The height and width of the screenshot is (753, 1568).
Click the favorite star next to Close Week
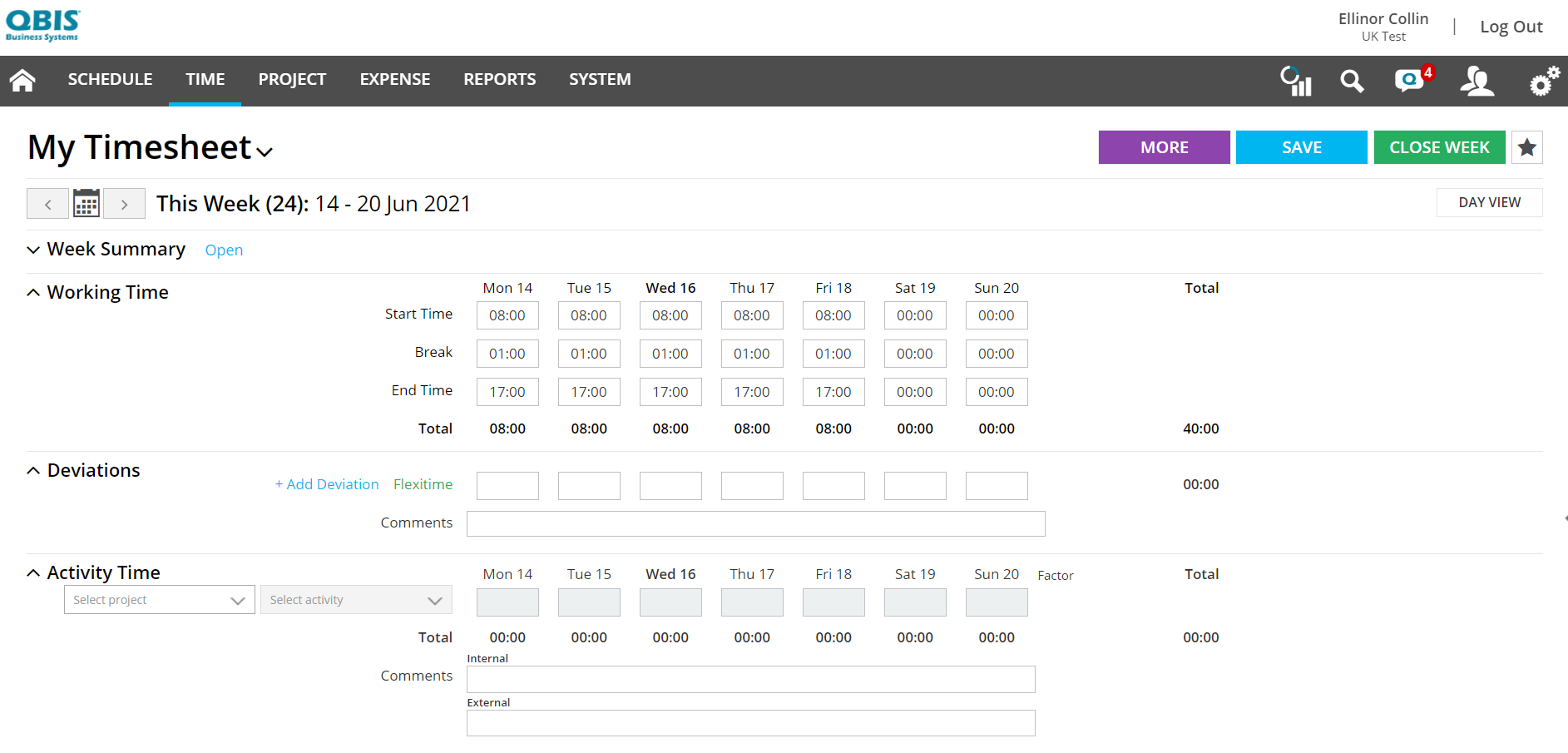point(1527,146)
